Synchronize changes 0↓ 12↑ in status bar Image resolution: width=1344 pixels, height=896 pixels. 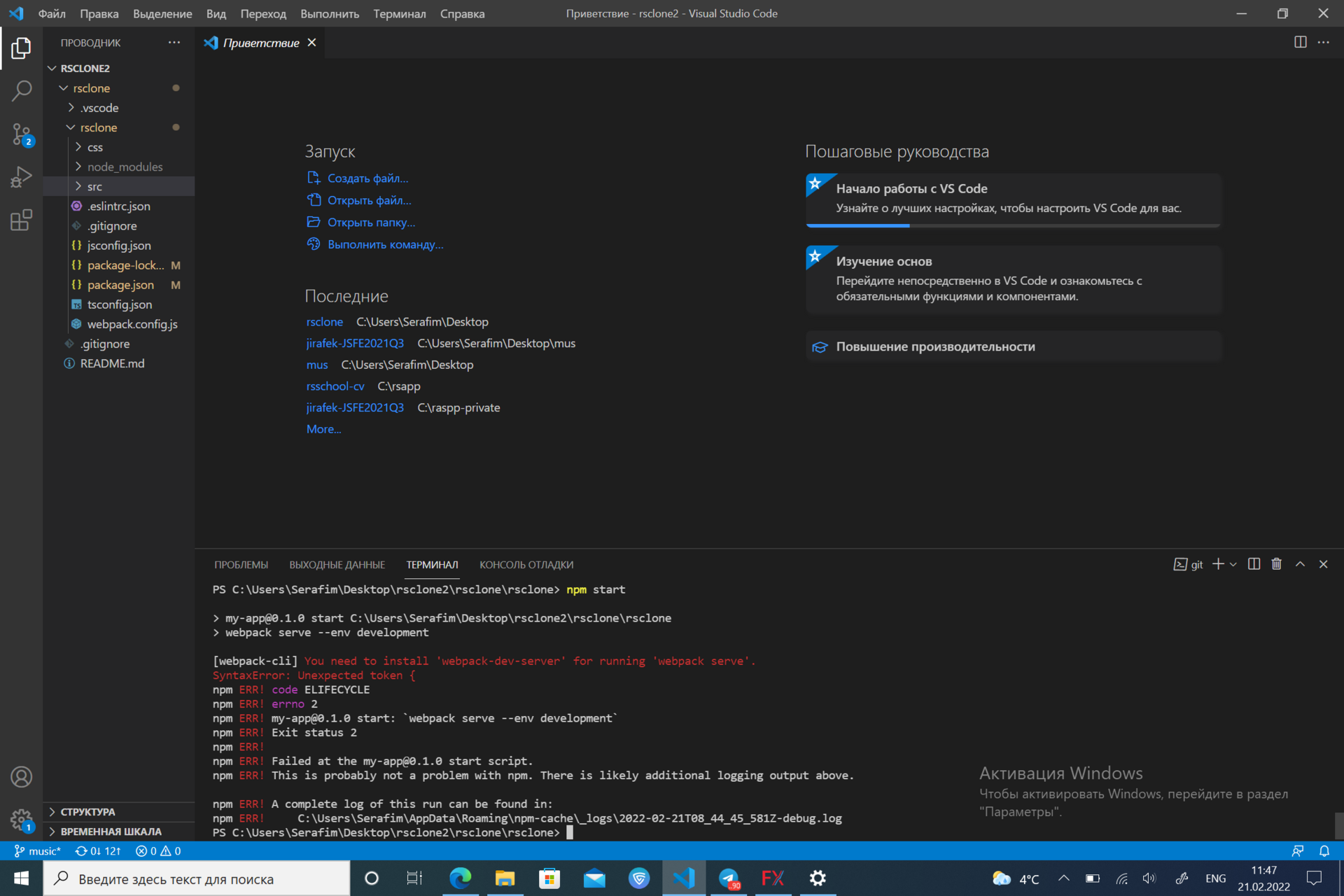click(98, 851)
